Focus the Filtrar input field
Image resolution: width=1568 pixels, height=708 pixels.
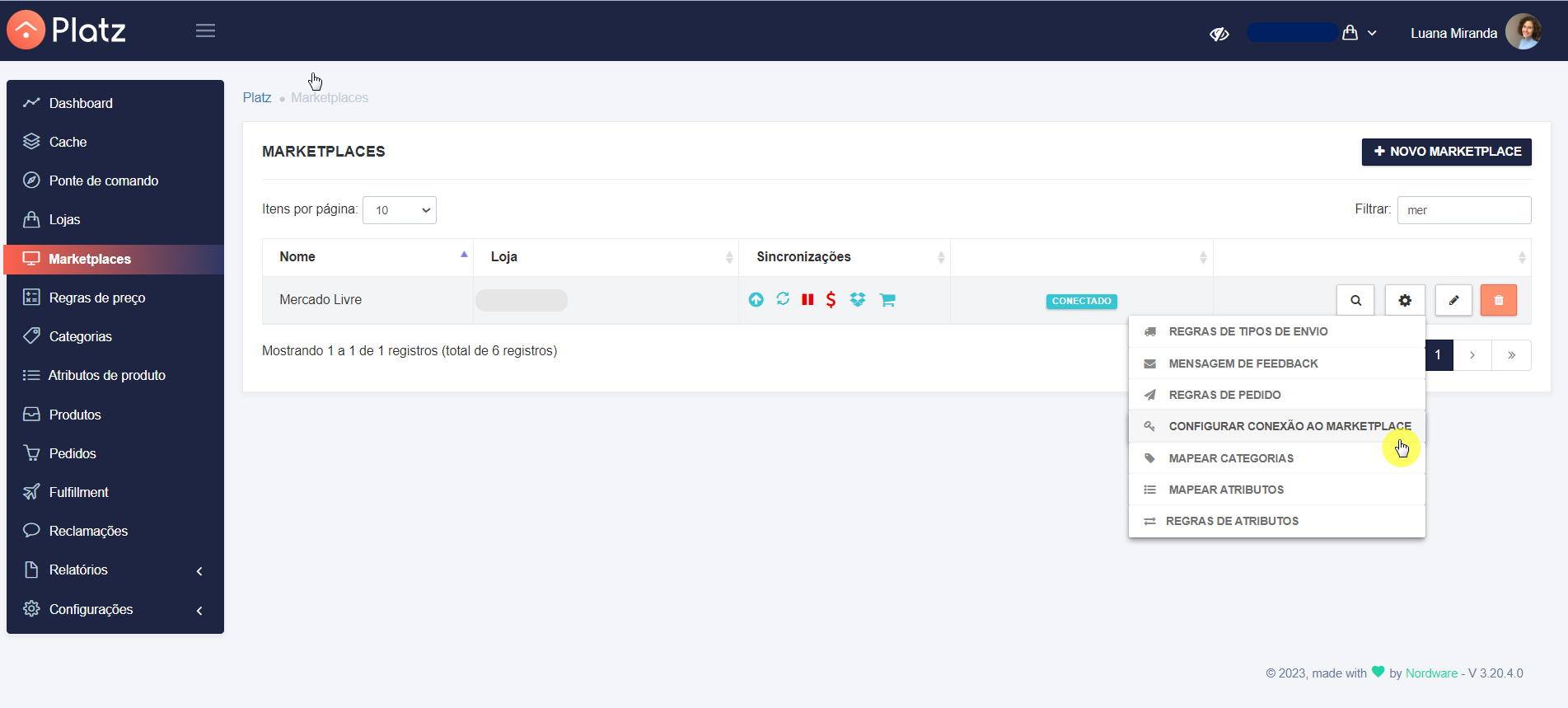point(1464,210)
